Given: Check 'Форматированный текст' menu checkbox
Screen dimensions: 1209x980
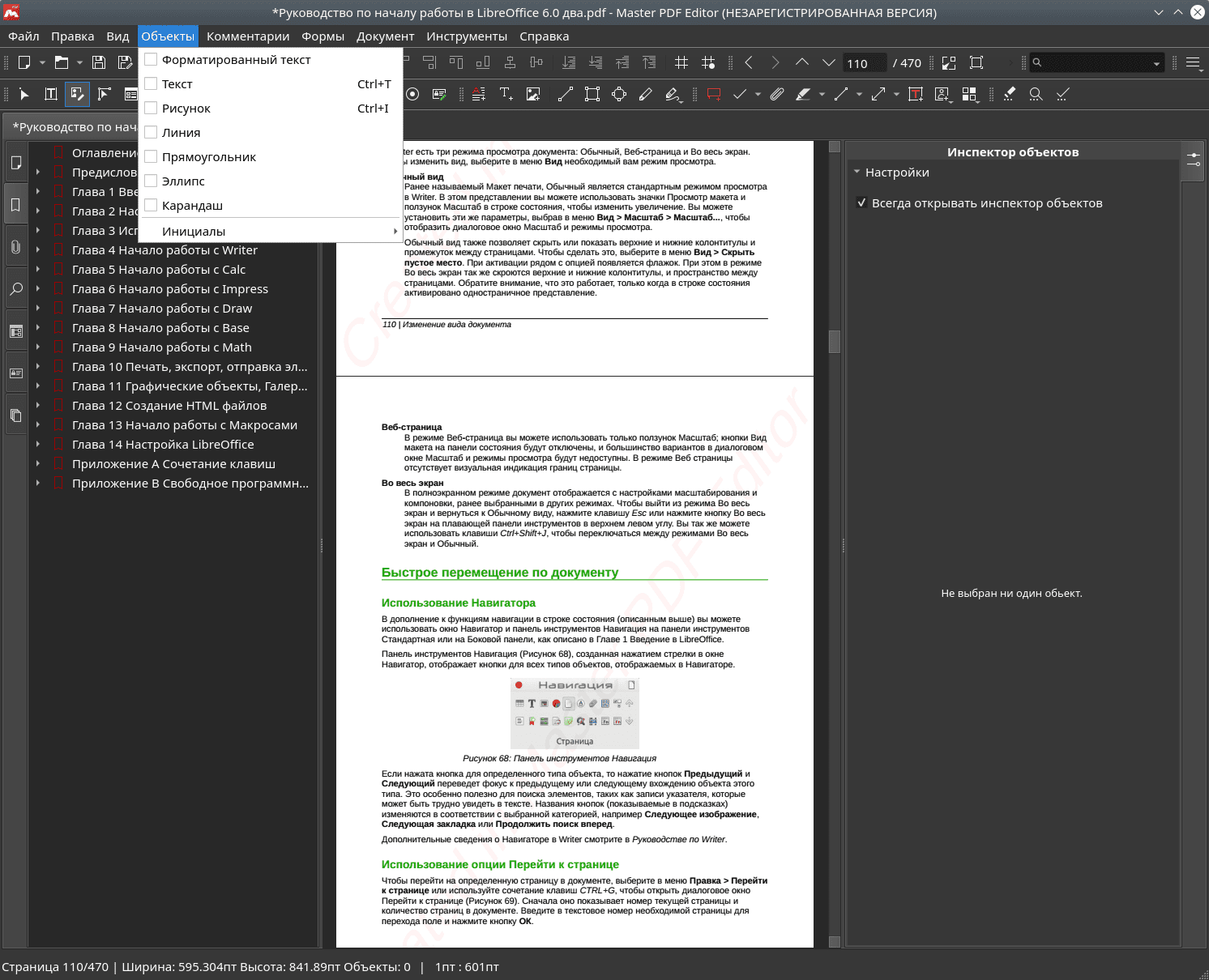Looking at the screenshot, I should point(151,59).
